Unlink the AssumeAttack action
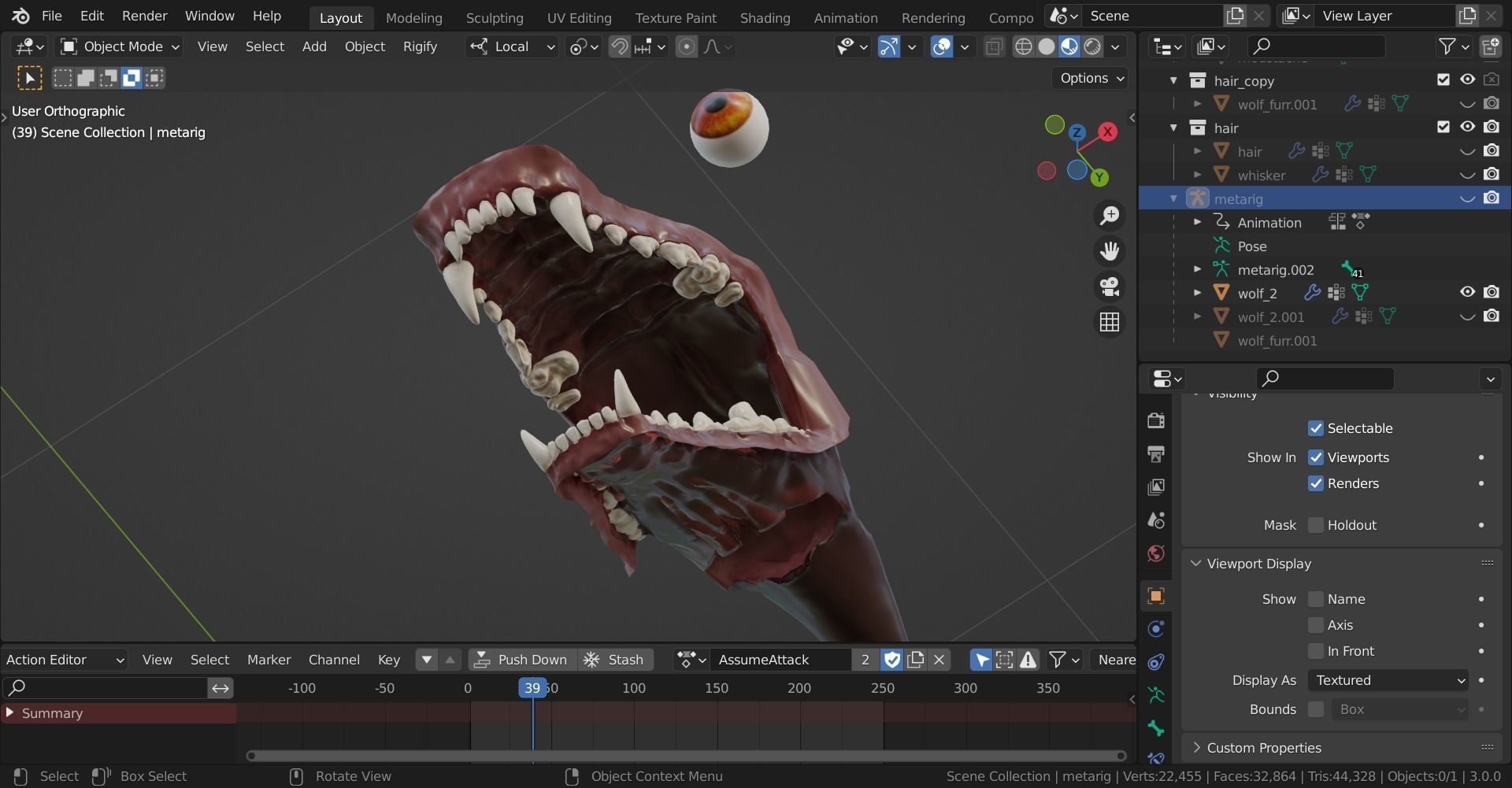 (939, 660)
